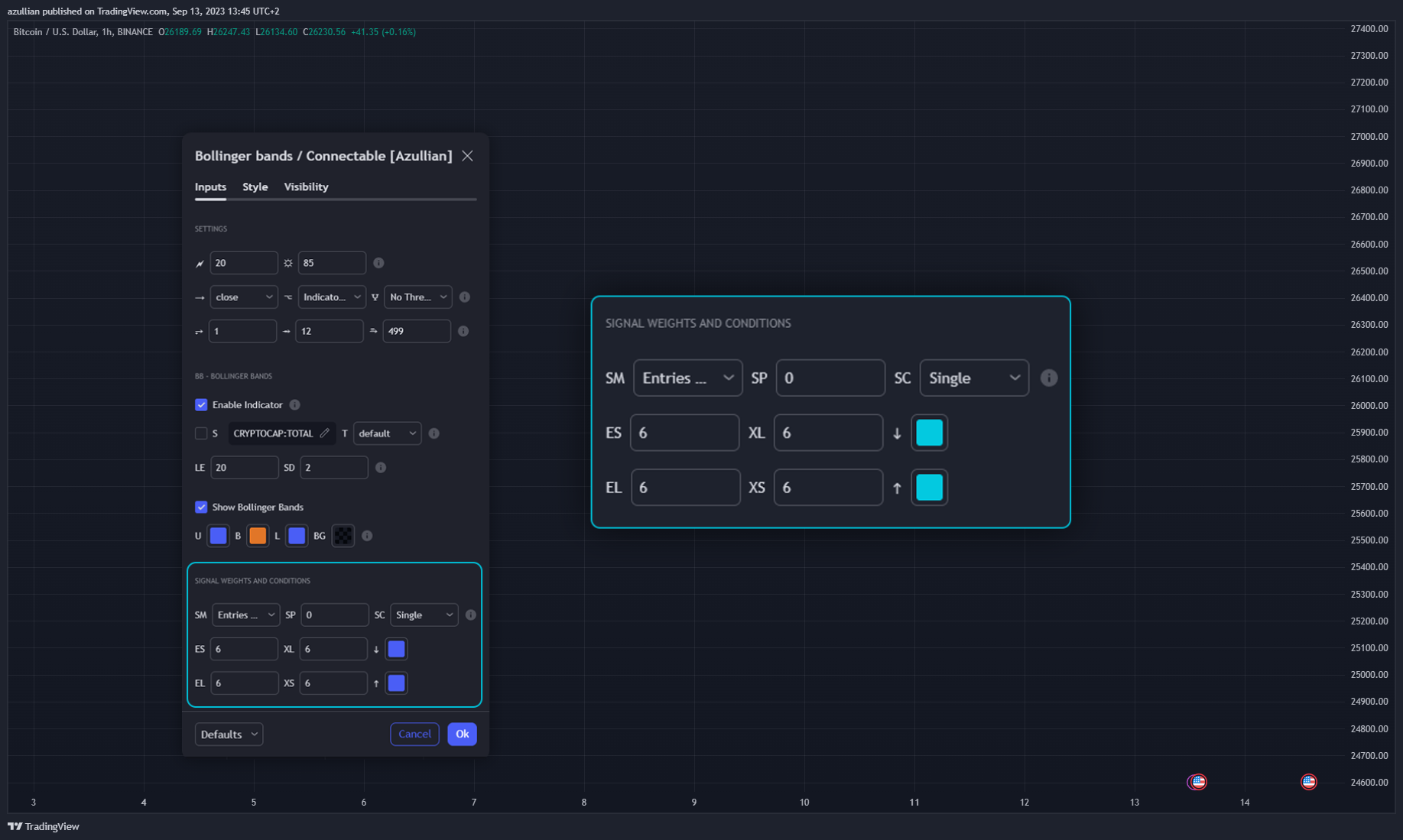Click the US flag event marker near 13
Screen dimensions: 1403x840
1198,781
